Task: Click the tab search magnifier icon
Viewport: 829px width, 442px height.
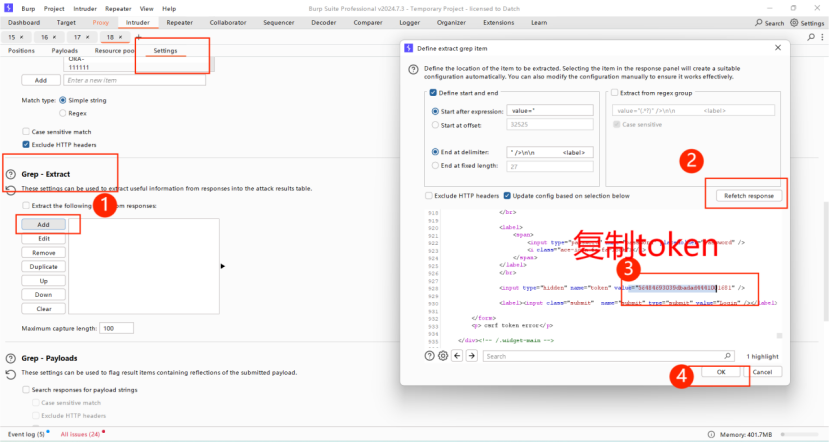Action: click(811, 37)
